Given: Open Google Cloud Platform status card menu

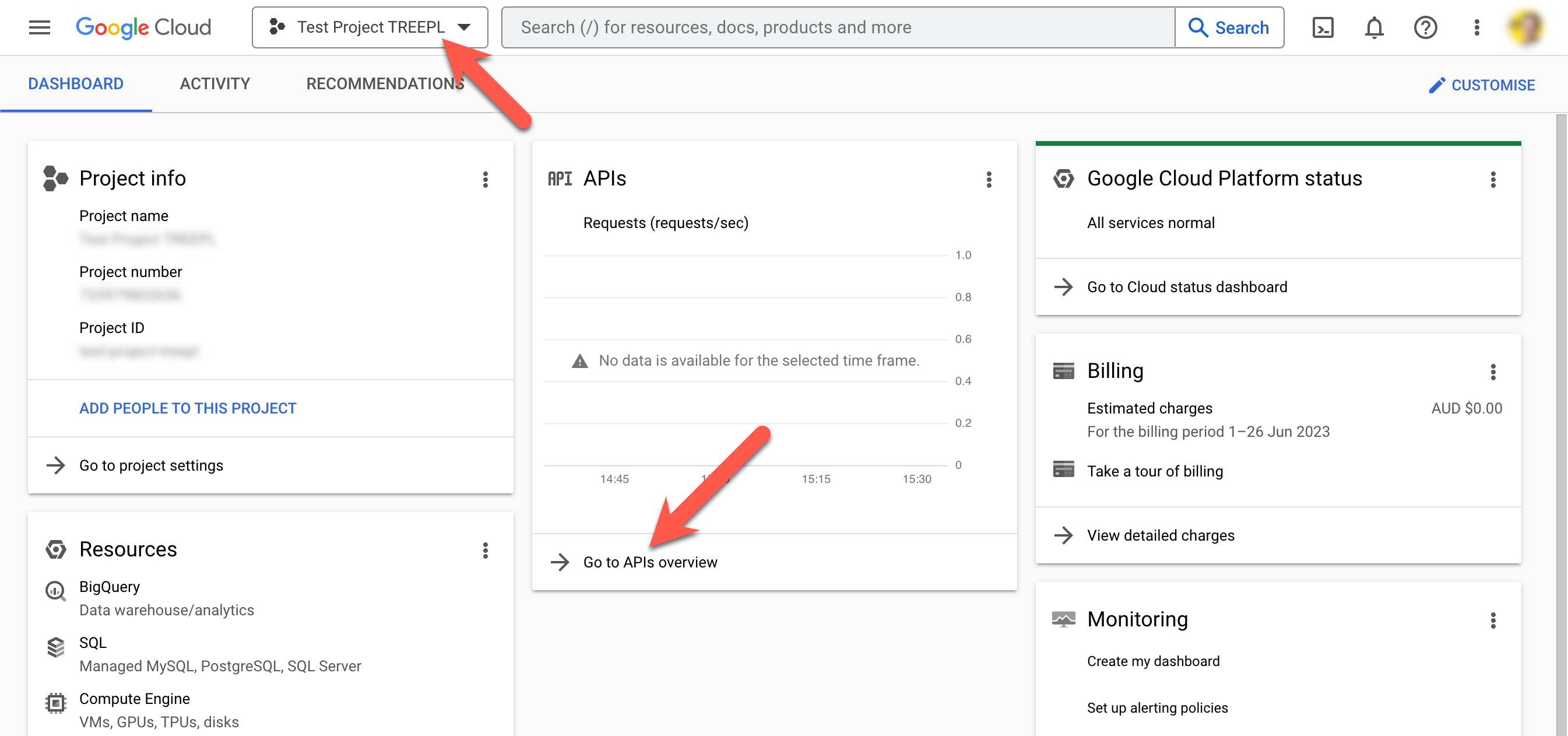Looking at the screenshot, I should [1493, 179].
